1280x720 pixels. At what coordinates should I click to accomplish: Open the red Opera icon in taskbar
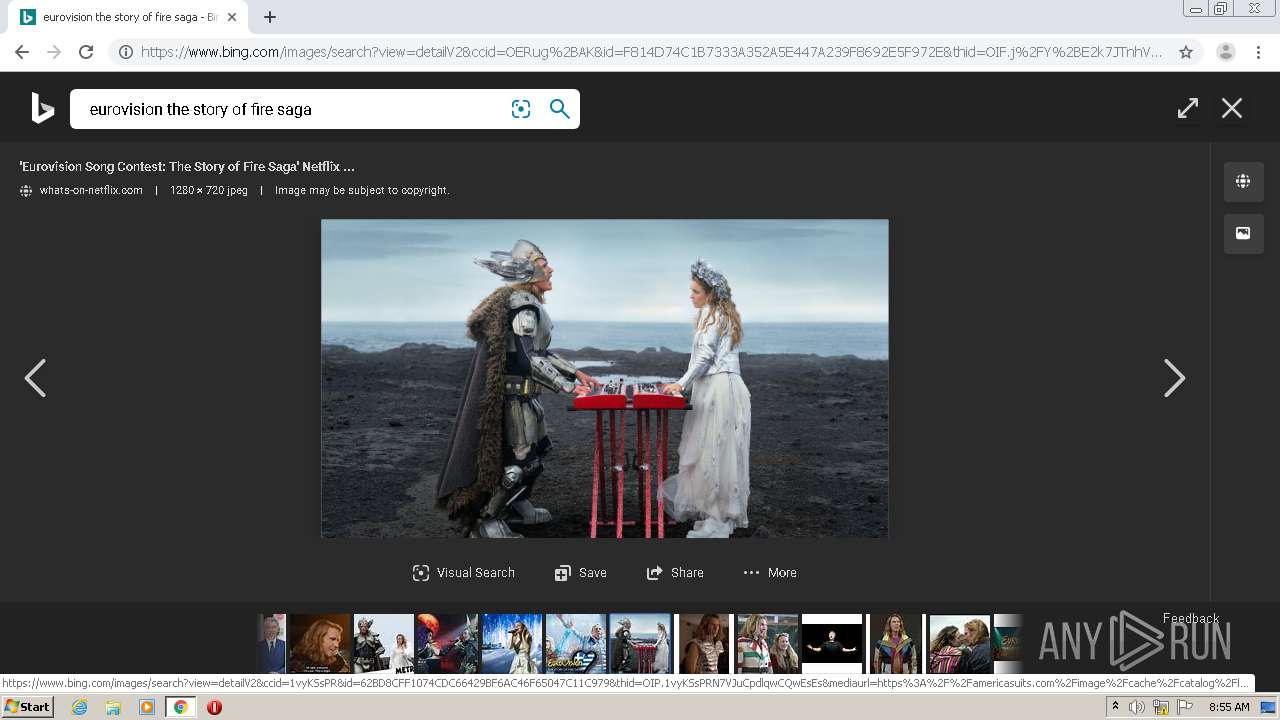(x=214, y=707)
